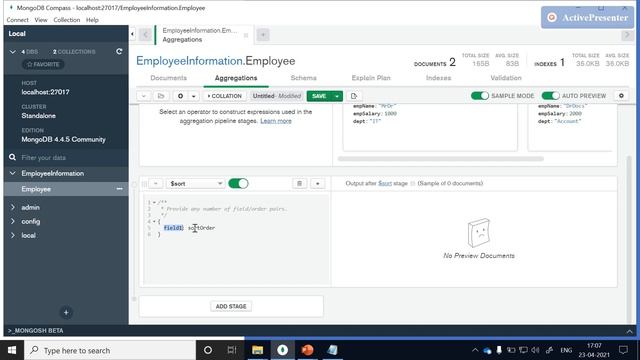Fold the comment block at editor line 1
640x360 pixels.
coord(154,202)
